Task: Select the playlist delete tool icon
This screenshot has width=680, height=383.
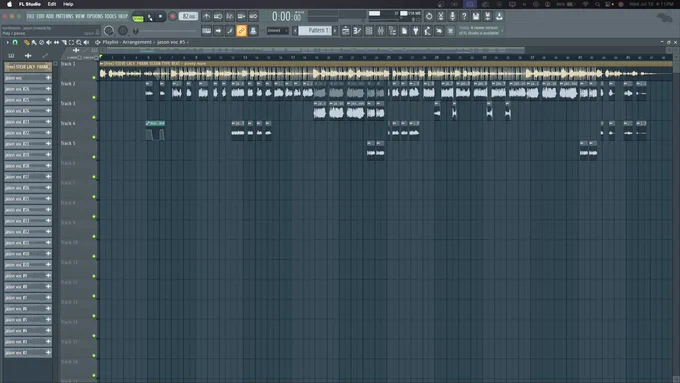Action: [41, 43]
